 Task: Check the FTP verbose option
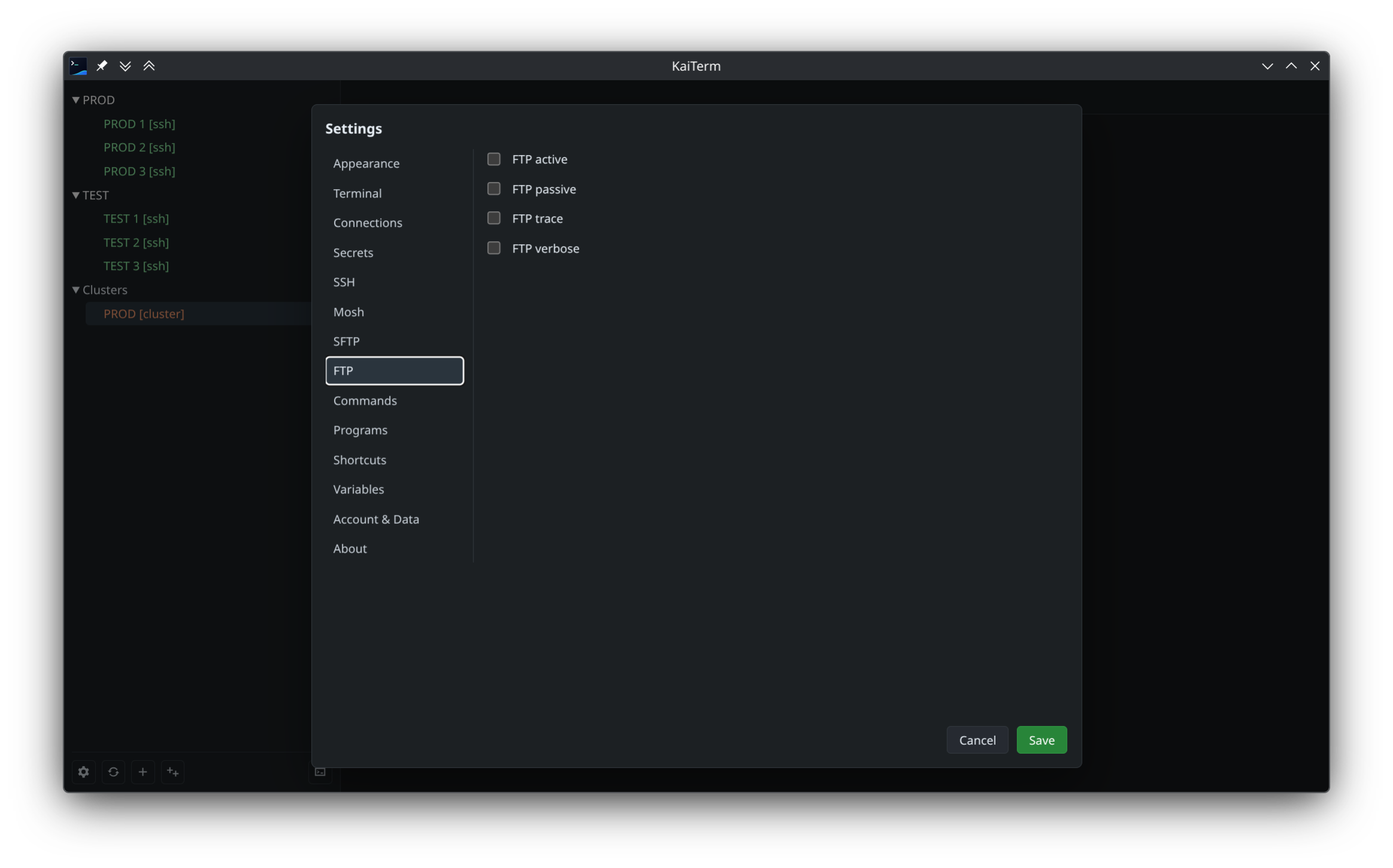point(494,248)
